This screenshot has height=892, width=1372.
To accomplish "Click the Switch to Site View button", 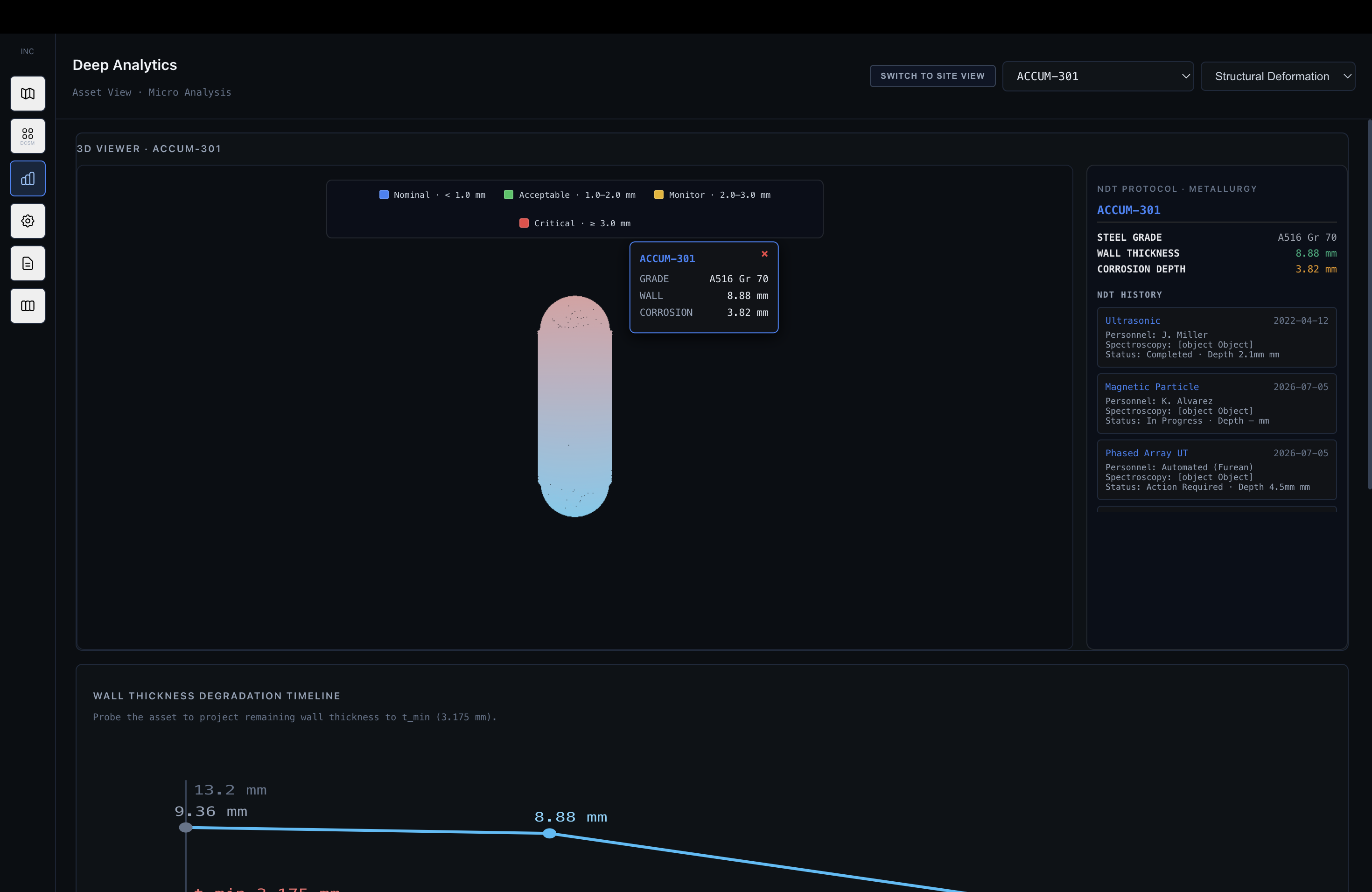I will pos(932,76).
